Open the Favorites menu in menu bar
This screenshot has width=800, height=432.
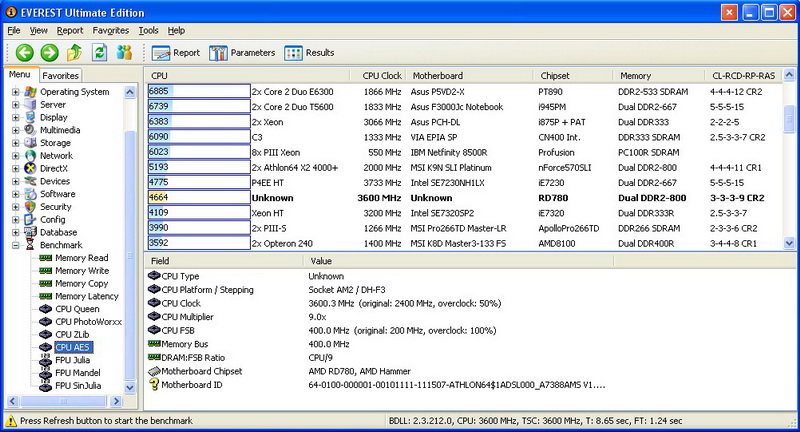[111, 31]
